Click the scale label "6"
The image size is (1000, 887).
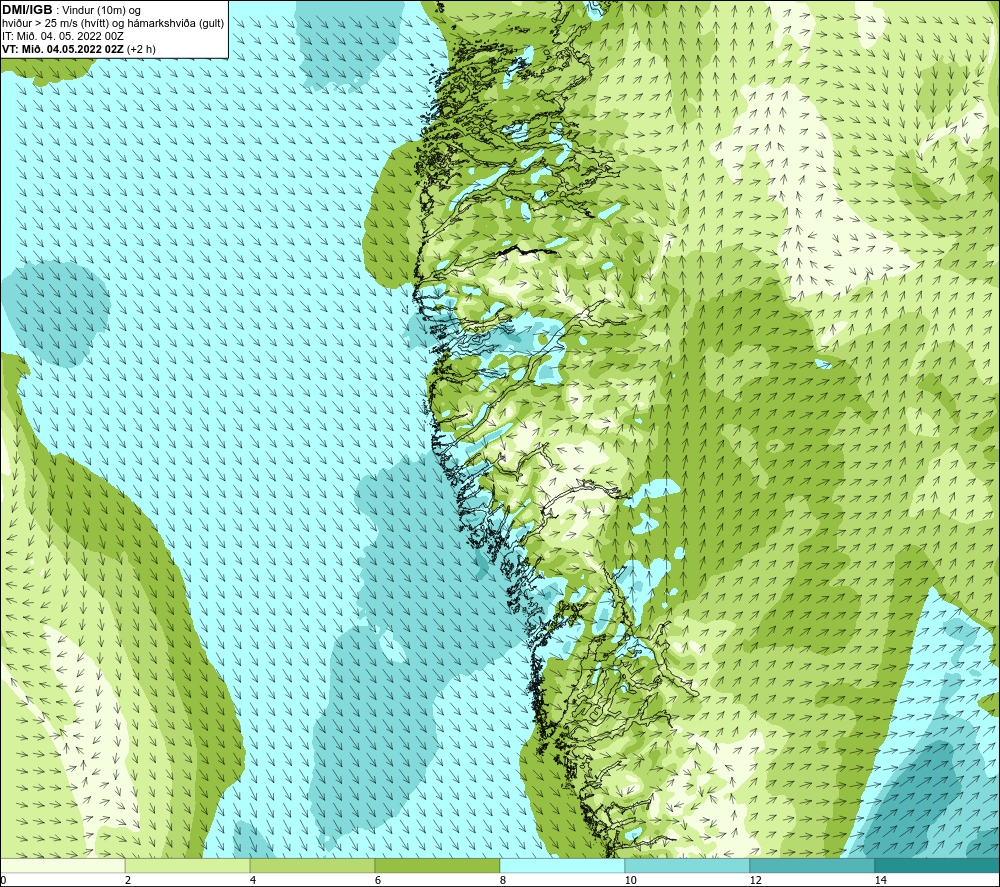click(x=378, y=880)
